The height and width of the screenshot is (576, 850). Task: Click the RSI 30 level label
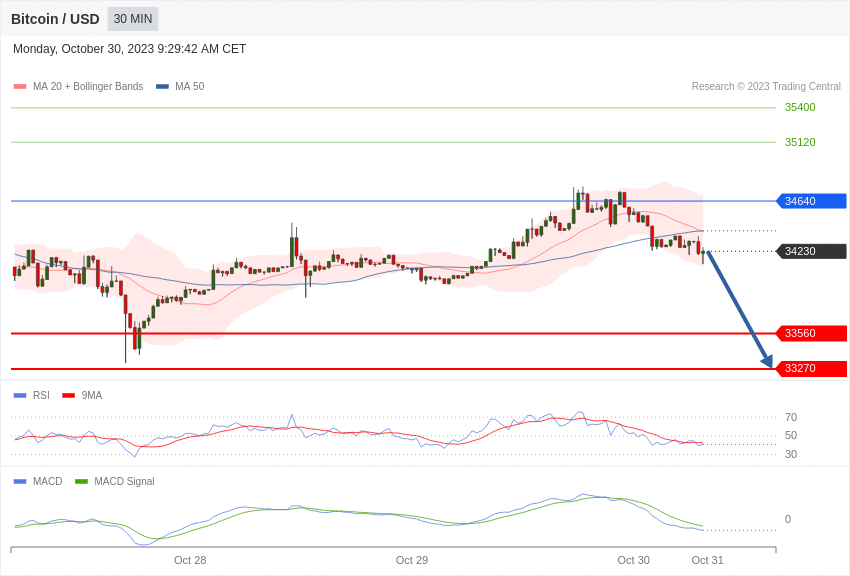[791, 454]
